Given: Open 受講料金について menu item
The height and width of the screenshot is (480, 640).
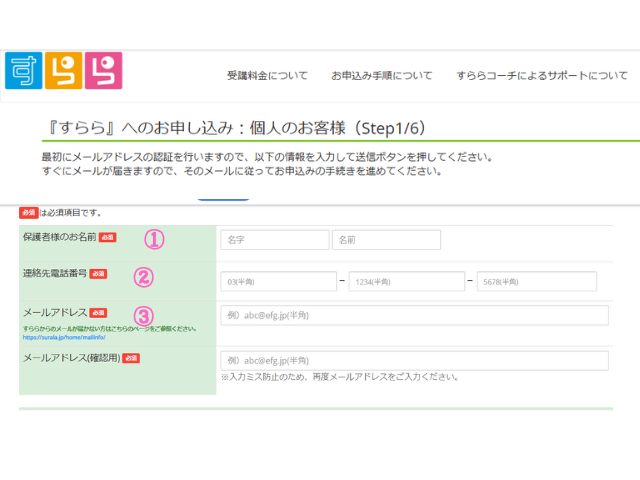Looking at the screenshot, I should [x=267, y=76].
